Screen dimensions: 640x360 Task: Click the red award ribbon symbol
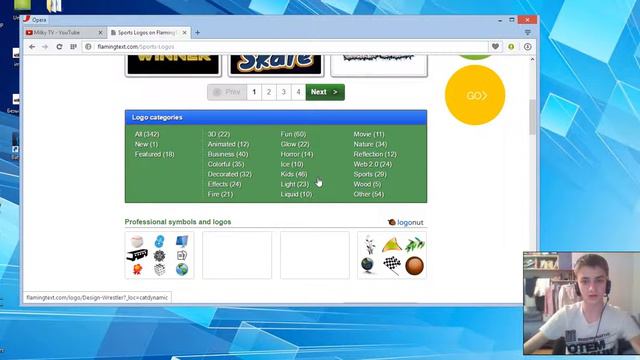(137, 269)
